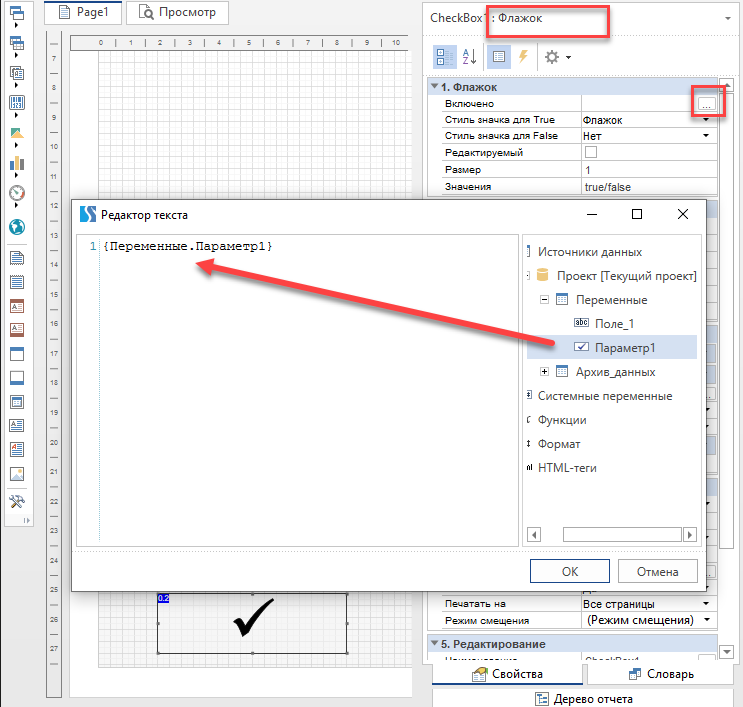Toggle the Редактируемый checkbox

coord(590,153)
